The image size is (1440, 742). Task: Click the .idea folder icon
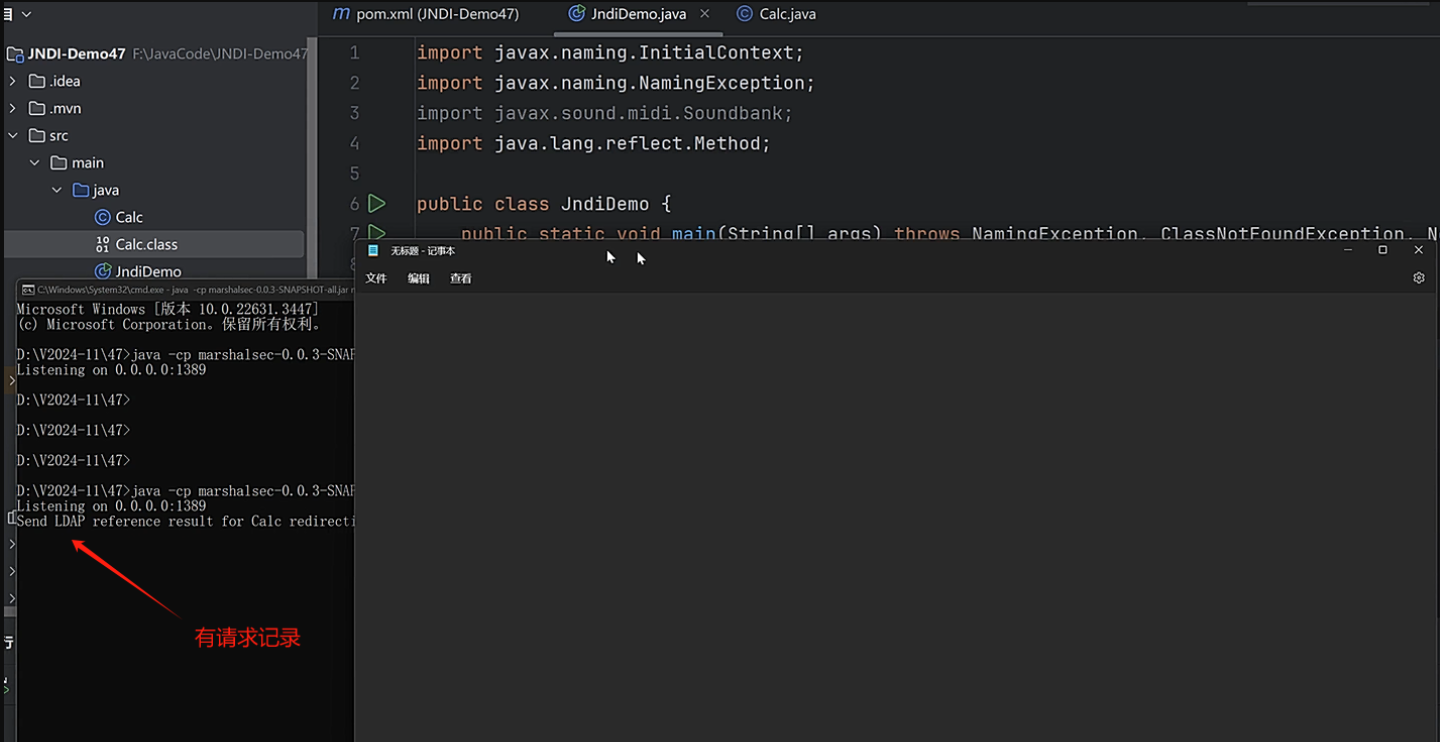coord(37,81)
